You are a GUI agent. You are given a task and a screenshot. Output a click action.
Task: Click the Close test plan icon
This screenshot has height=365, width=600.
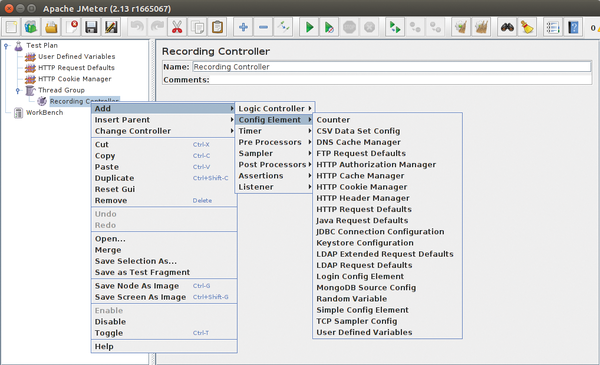click(71, 27)
